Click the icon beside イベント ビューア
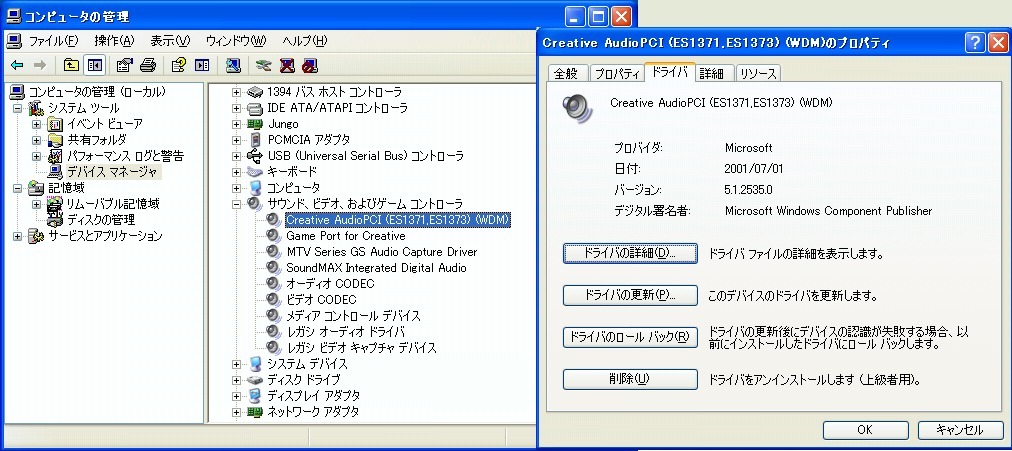This screenshot has width=1012, height=451. click(x=56, y=124)
